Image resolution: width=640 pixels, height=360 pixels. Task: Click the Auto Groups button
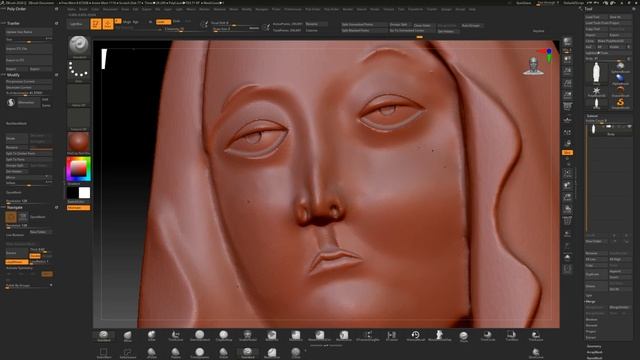(x=471, y=25)
